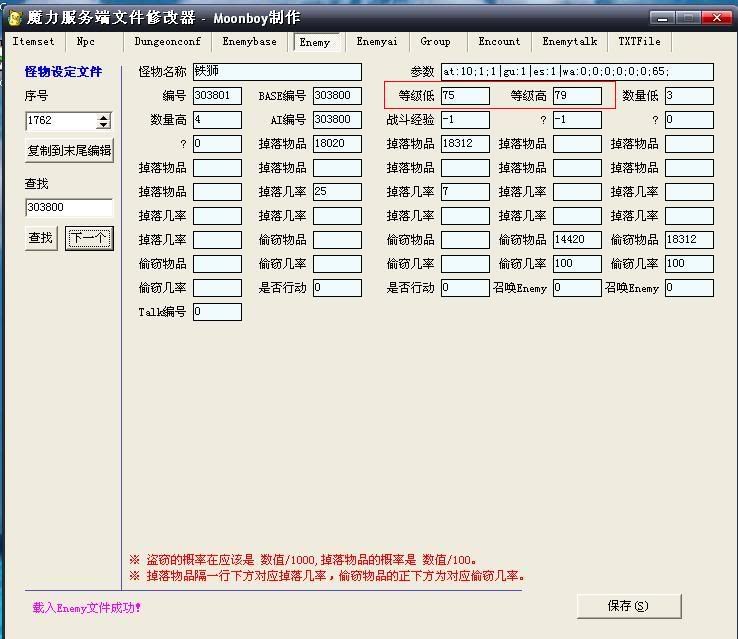Switch to the Itemset tab
The width and height of the screenshot is (738, 639).
coord(33,42)
